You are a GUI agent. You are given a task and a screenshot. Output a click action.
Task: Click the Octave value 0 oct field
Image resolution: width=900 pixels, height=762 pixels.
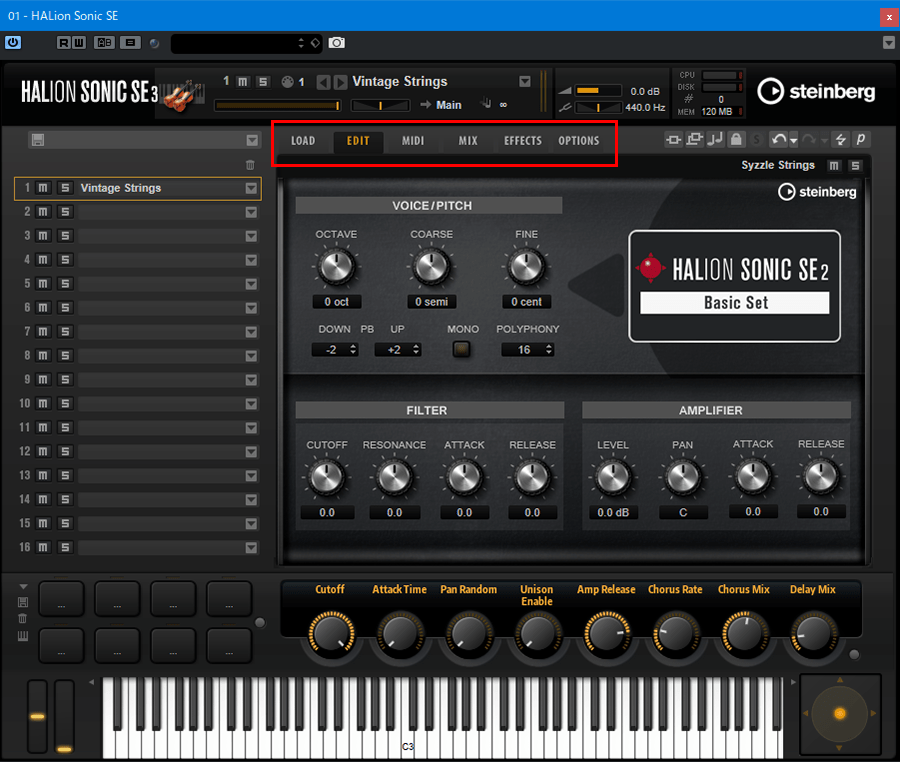tap(336, 302)
